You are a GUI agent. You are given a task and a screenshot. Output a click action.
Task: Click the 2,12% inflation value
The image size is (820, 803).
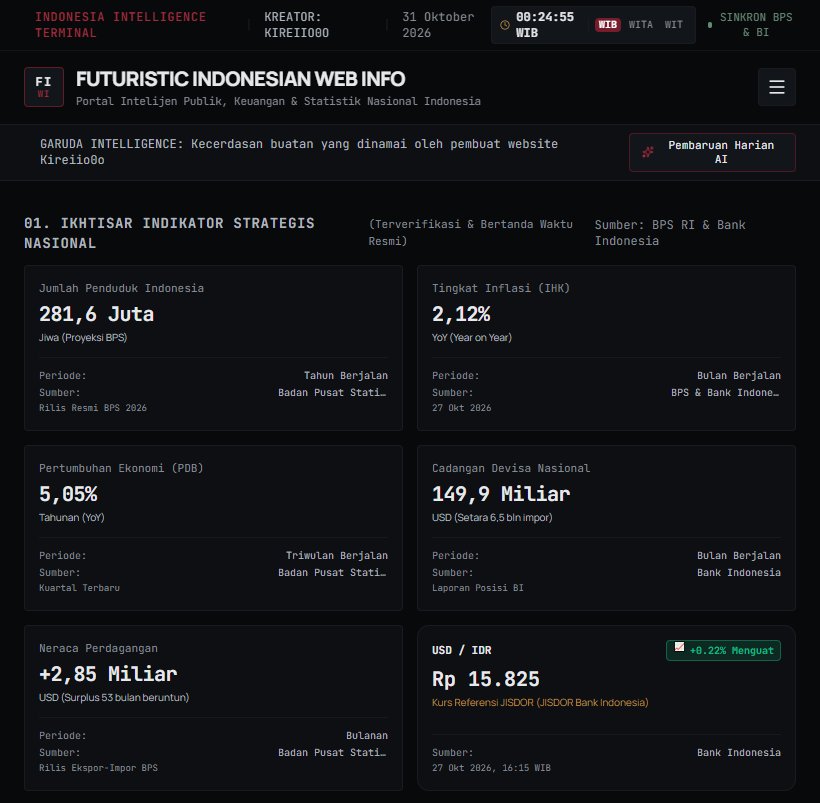point(461,314)
